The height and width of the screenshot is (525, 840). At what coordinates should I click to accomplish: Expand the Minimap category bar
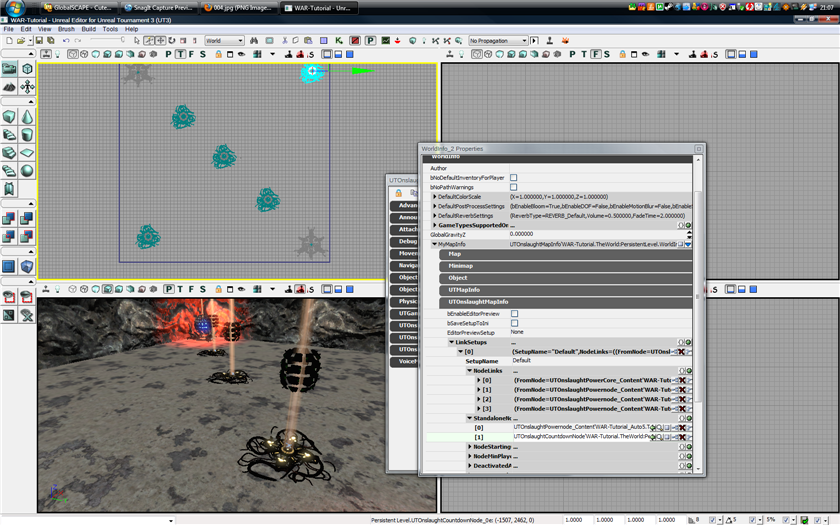[566, 266]
